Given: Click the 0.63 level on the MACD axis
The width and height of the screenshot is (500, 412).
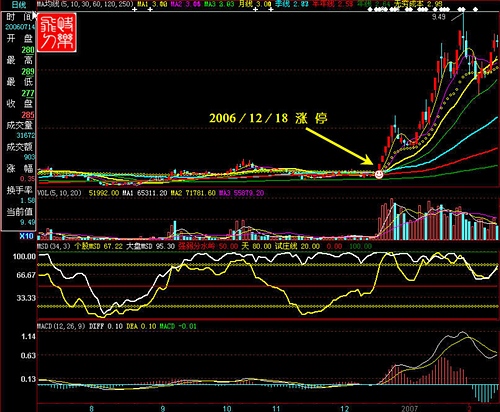Looking at the screenshot, I should click(28, 356).
